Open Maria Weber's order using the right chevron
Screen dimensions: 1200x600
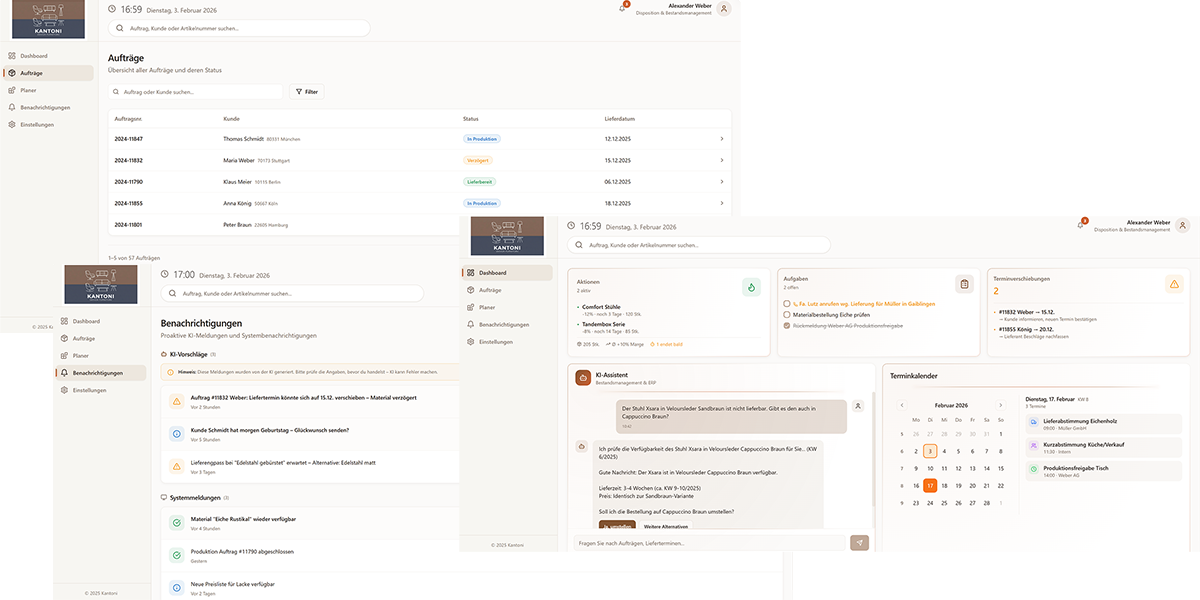(721, 160)
